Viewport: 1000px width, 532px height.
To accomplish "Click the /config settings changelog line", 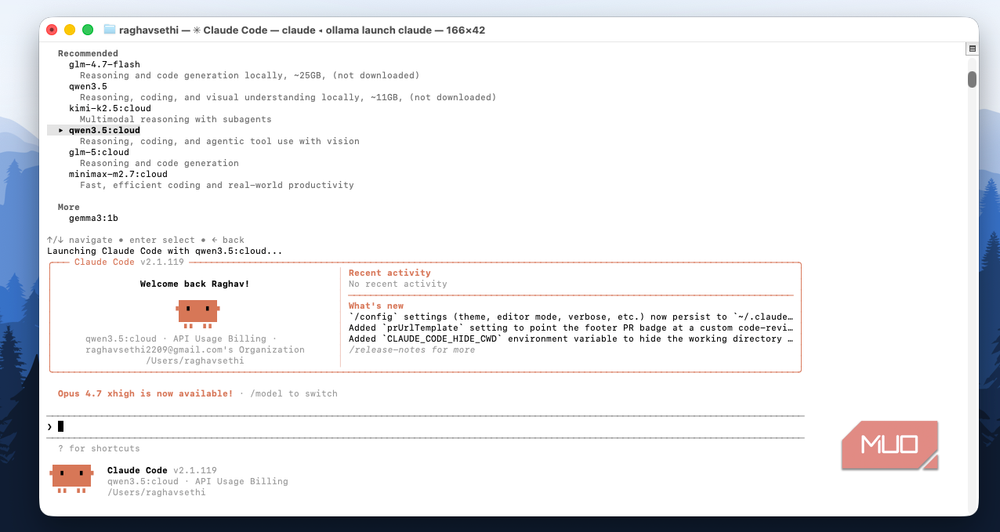I will click(571, 317).
